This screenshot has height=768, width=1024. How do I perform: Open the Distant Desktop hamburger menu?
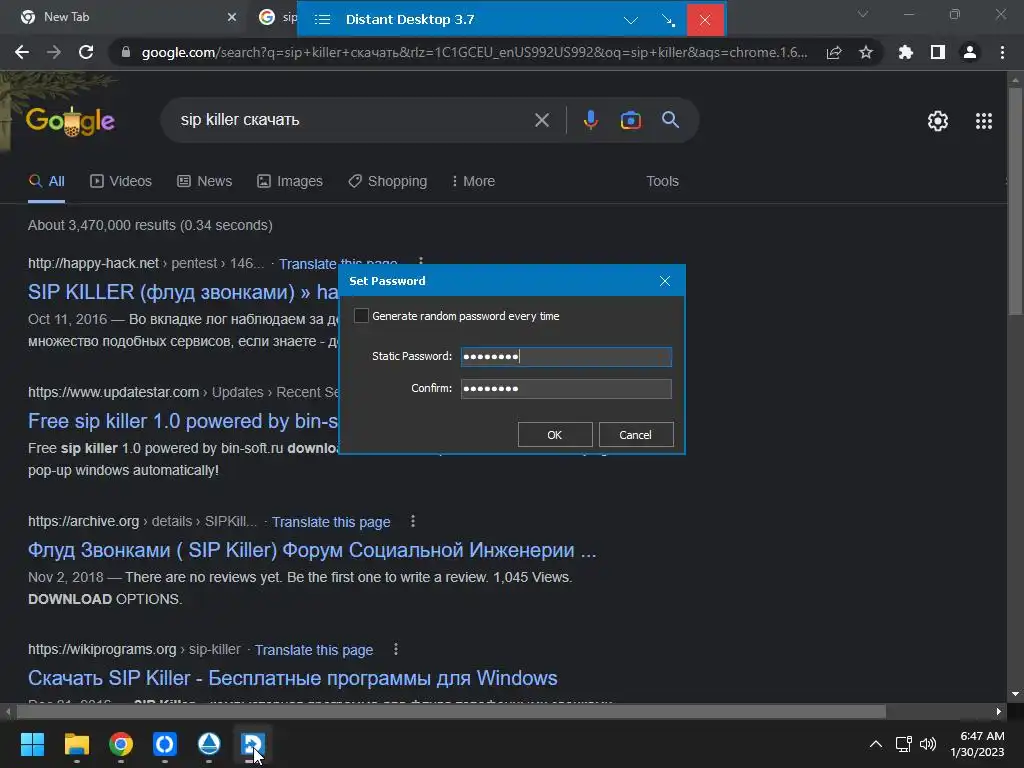322,20
